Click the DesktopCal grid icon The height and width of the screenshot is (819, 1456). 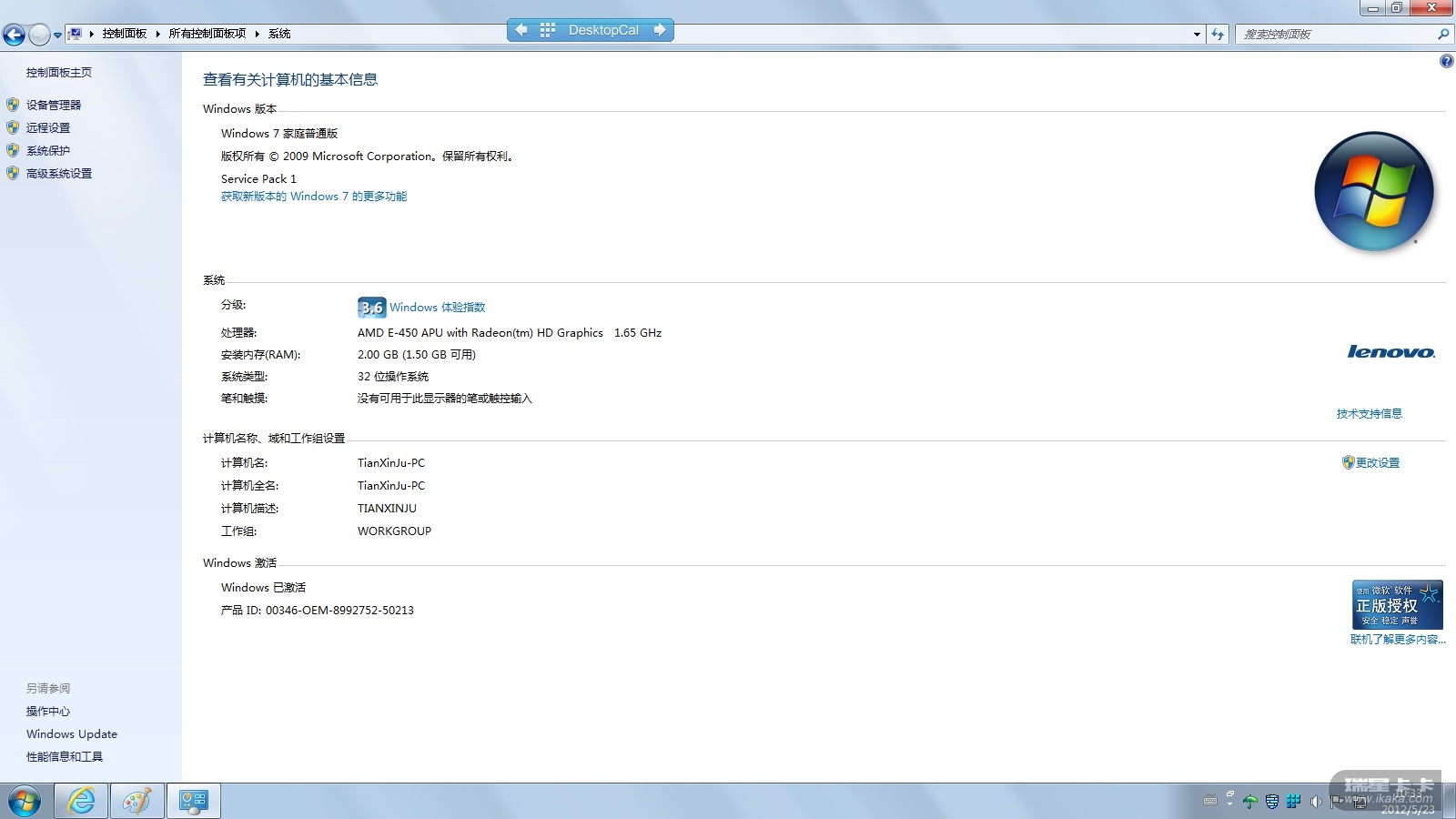547,30
